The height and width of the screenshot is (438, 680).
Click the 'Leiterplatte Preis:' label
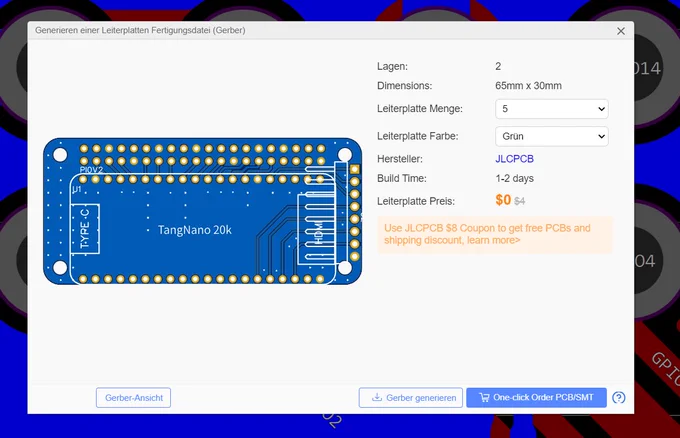416,201
